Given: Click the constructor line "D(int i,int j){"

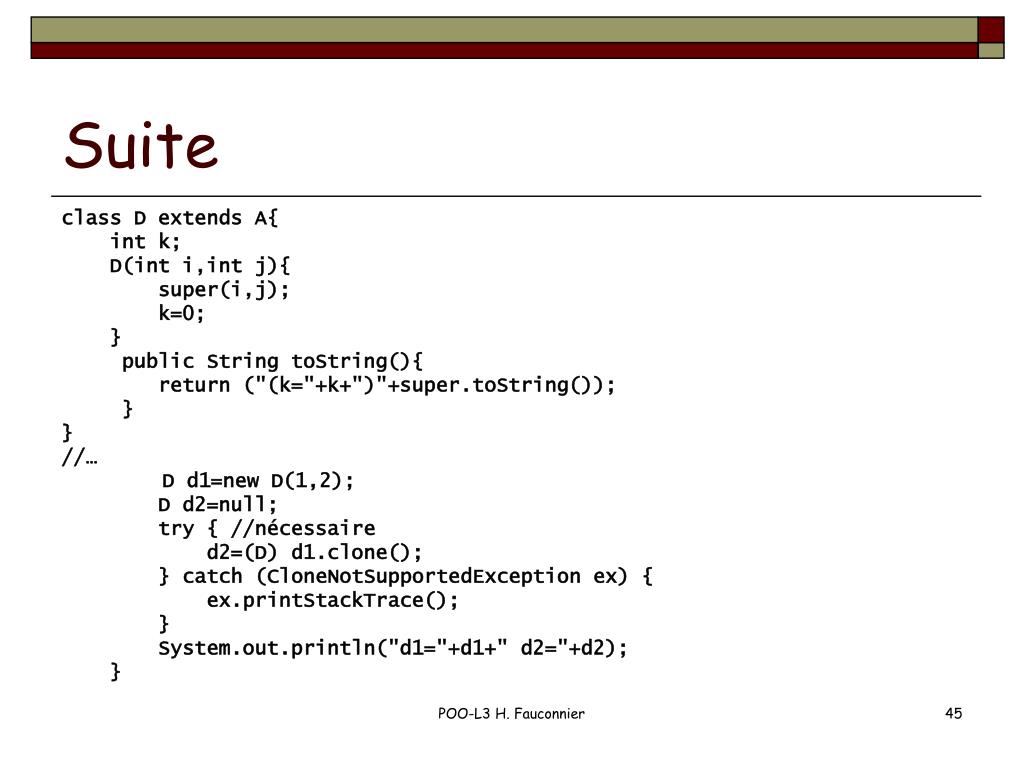Looking at the screenshot, I should [x=200, y=266].
